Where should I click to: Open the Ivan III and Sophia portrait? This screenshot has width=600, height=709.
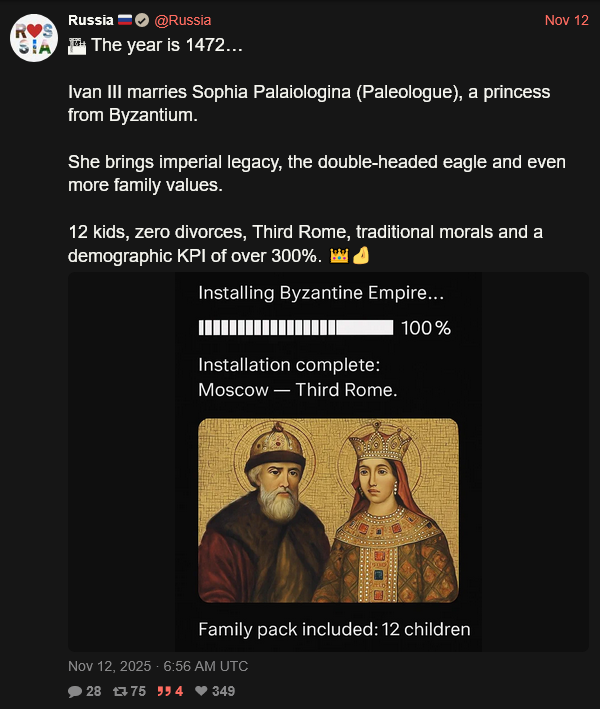tap(328, 510)
